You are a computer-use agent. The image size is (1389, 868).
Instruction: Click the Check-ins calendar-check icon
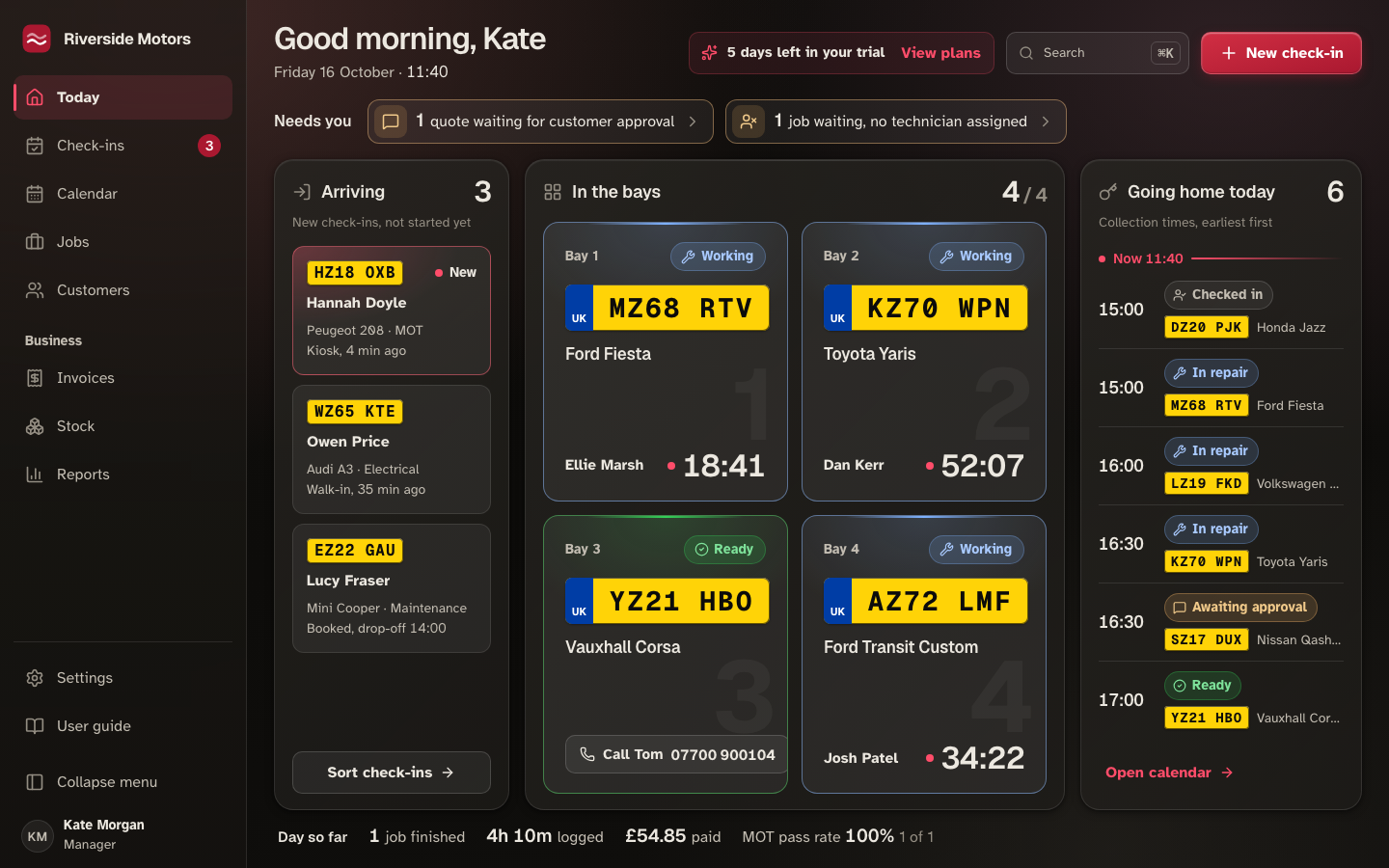pos(35,146)
